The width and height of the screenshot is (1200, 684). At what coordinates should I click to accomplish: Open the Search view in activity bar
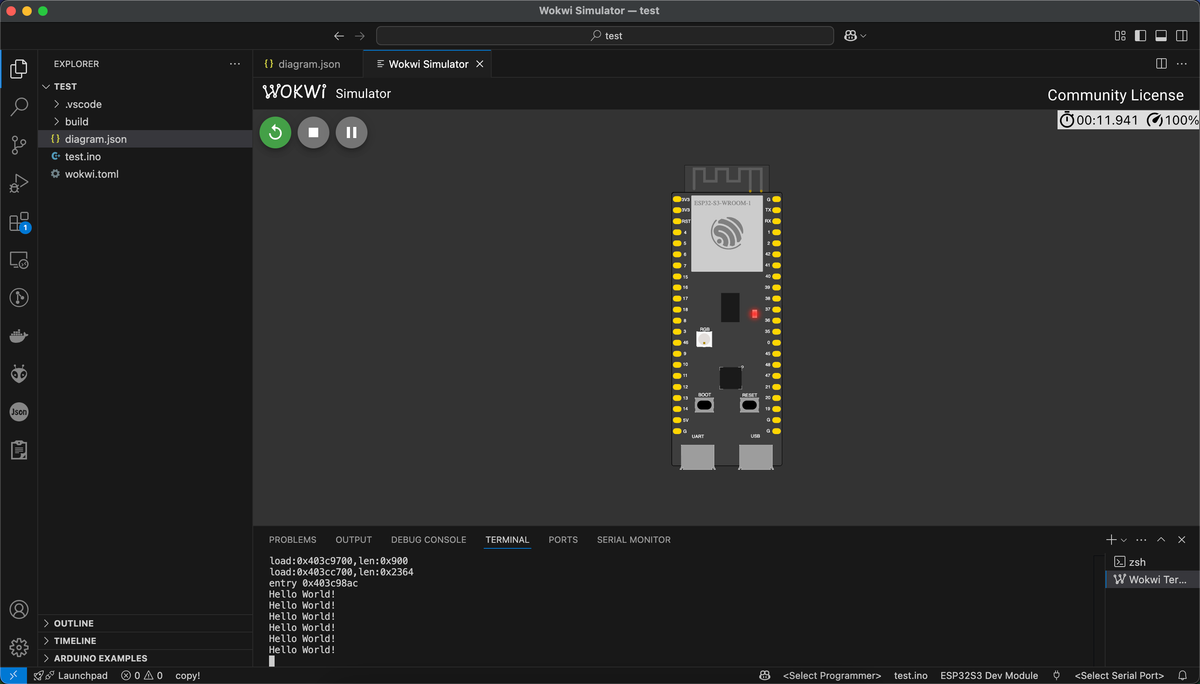click(x=19, y=107)
